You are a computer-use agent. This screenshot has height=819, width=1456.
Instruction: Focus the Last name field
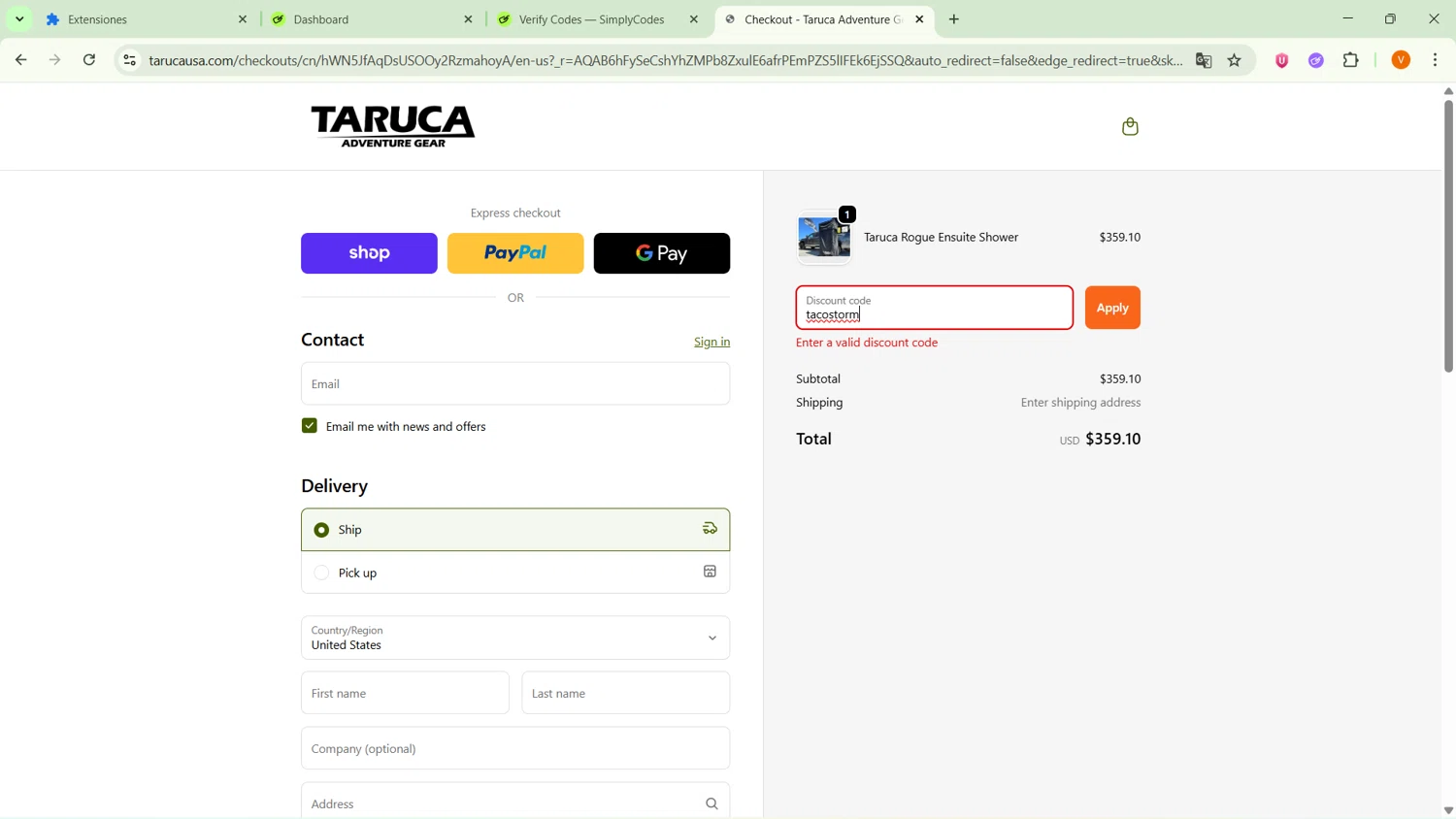[x=626, y=693]
